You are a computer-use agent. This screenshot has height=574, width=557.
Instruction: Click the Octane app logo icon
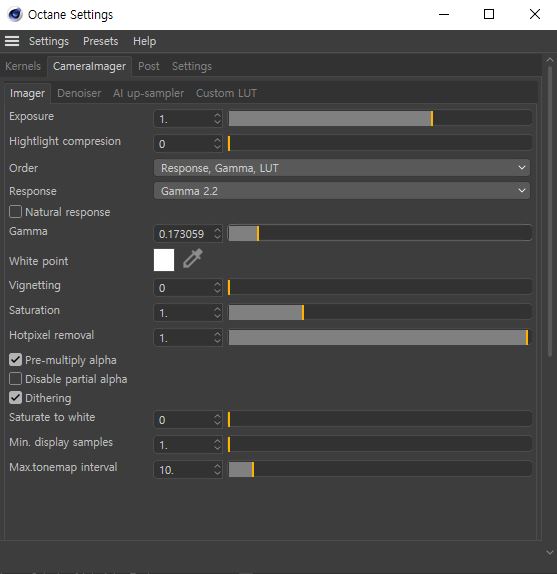(15, 15)
